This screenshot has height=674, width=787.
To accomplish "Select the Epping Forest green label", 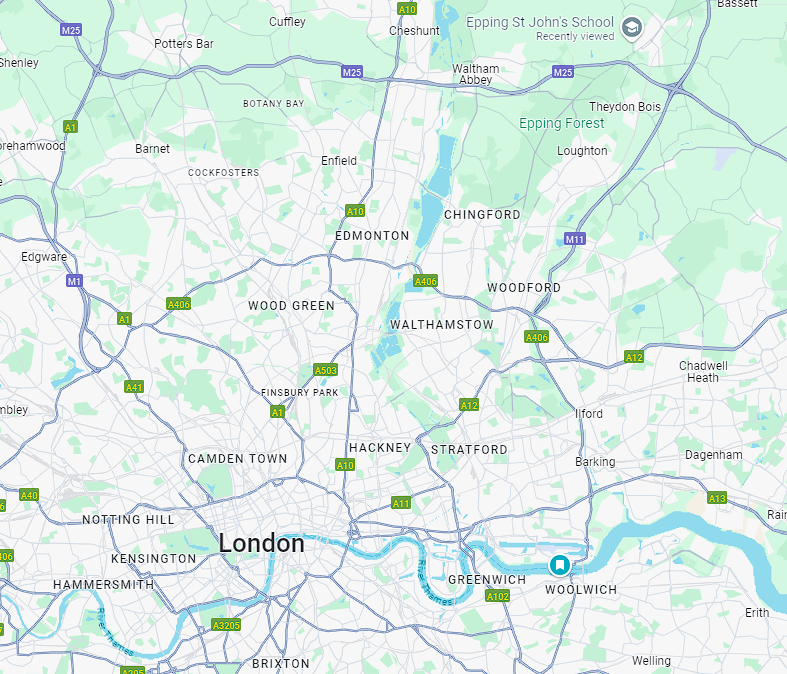I will (x=562, y=123).
